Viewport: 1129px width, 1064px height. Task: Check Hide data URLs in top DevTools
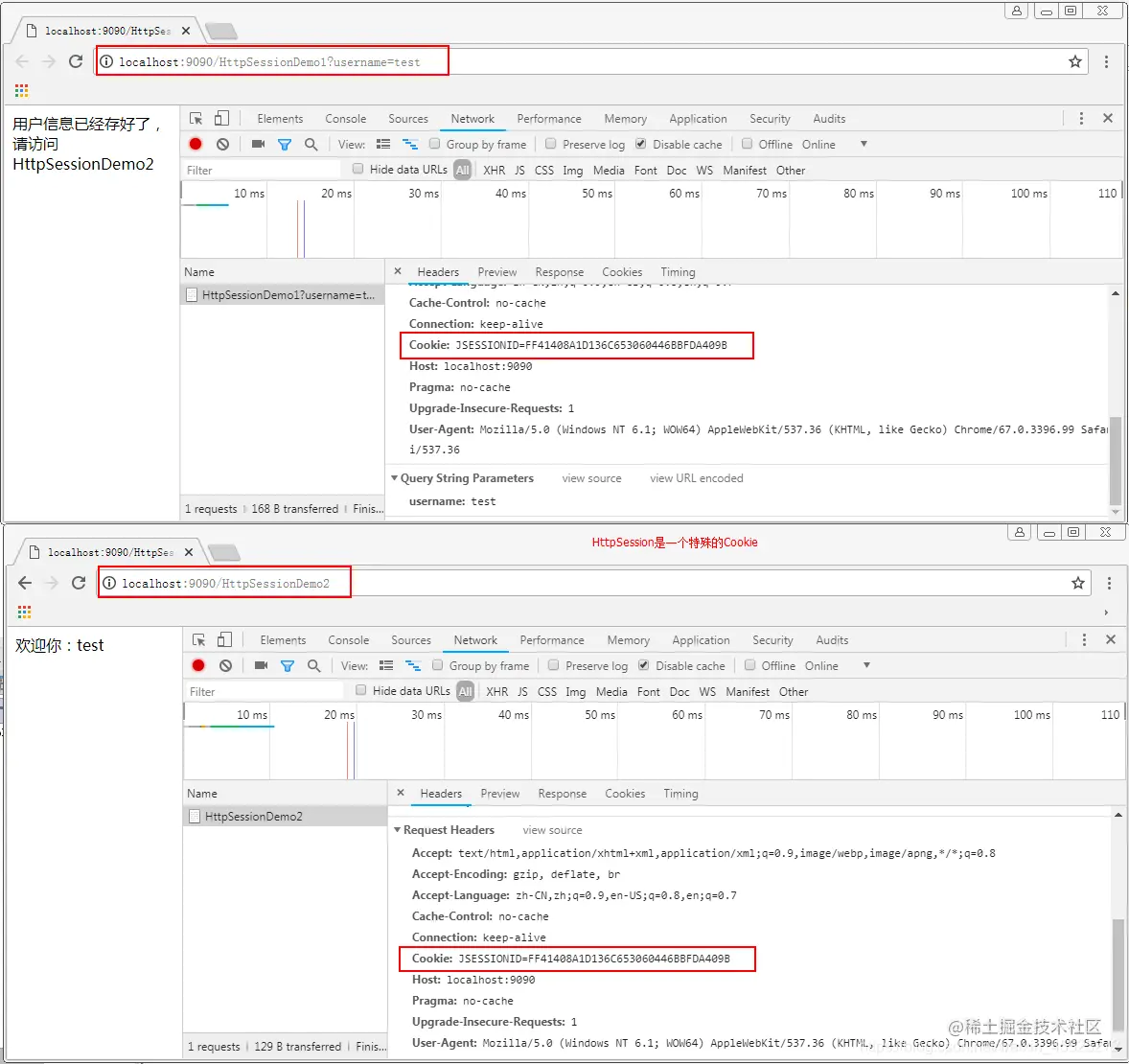pyautogui.click(x=357, y=169)
